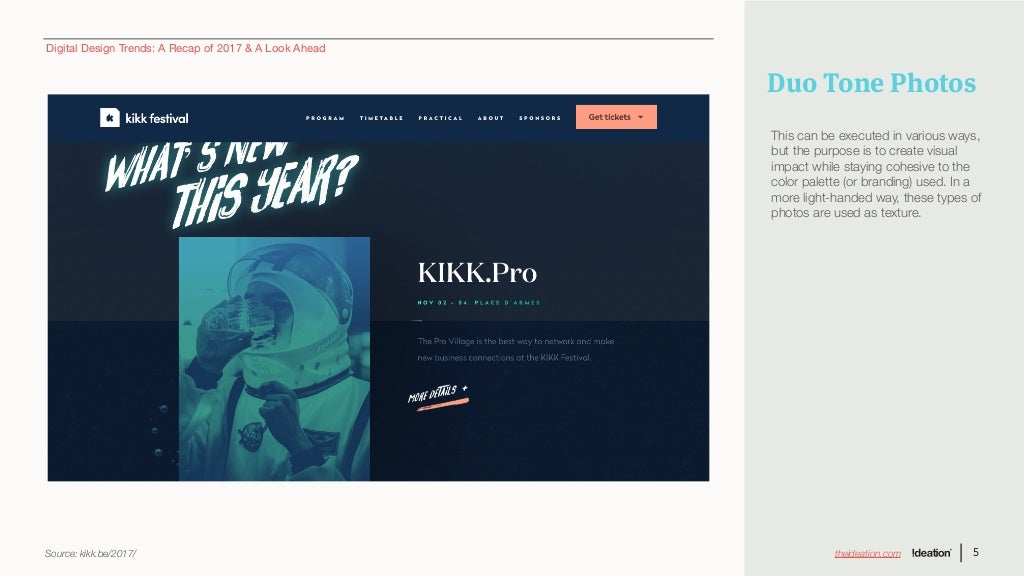Click the Duo Tone Photos title
The image size is (1024, 576).
click(x=871, y=83)
